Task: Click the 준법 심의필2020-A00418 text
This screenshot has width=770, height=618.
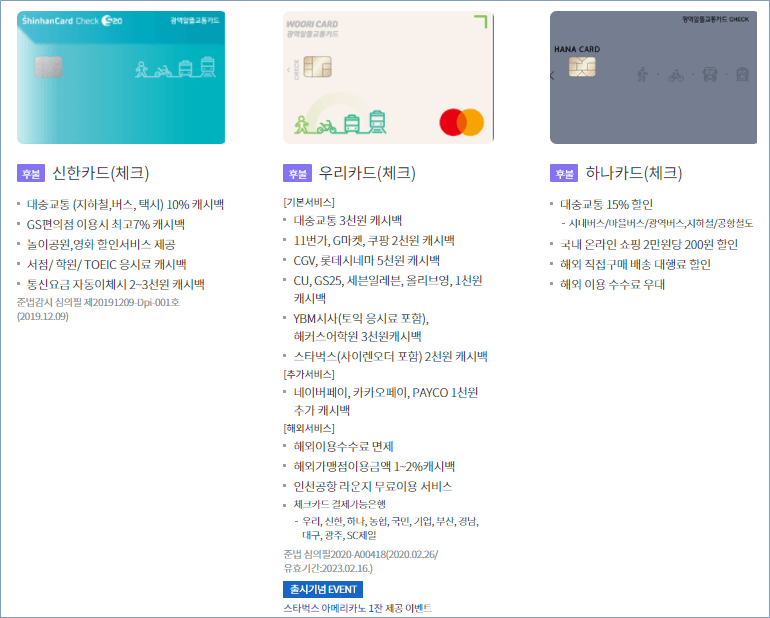Action: click(361, 561)
